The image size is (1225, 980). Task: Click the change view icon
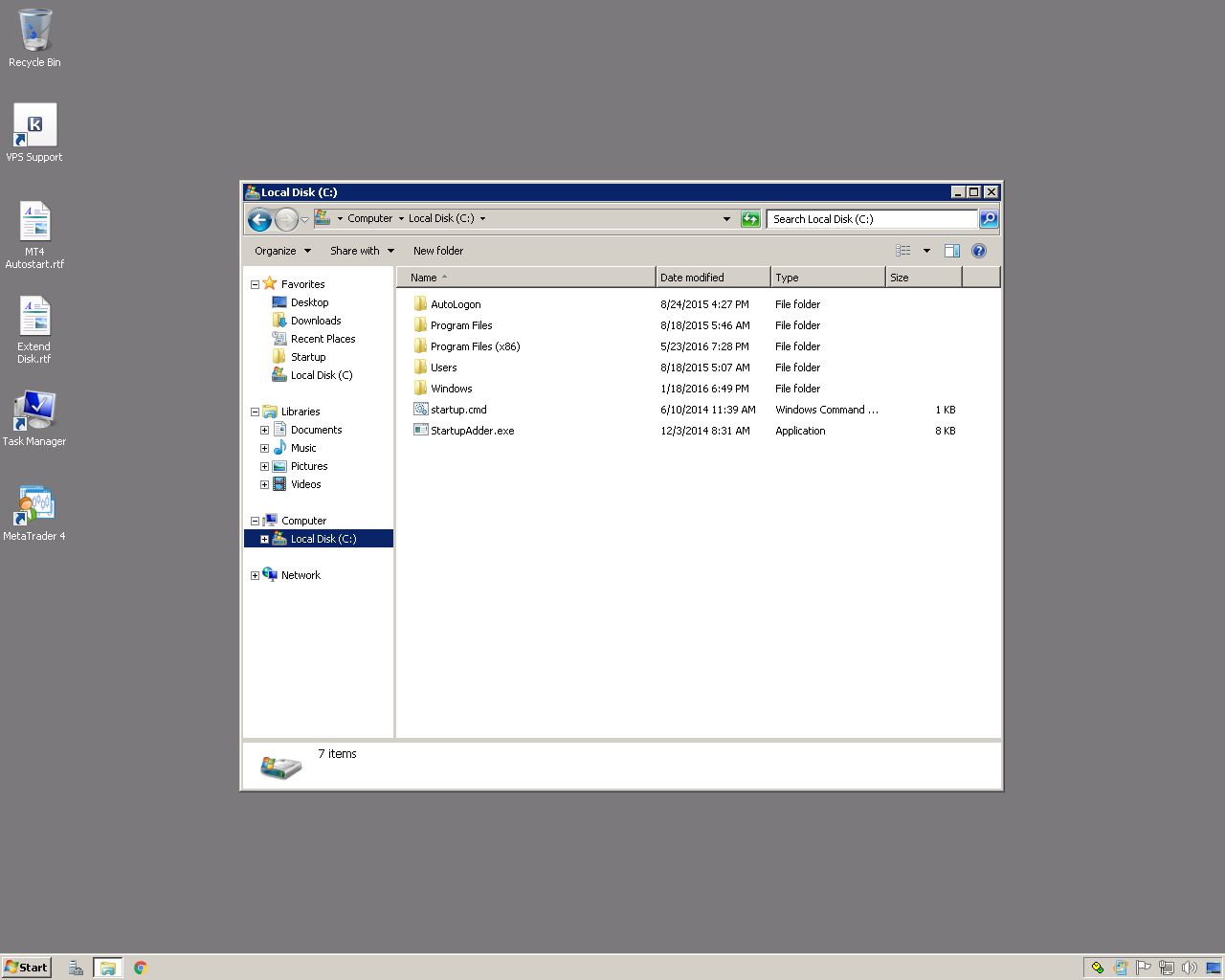click(902, 251)
